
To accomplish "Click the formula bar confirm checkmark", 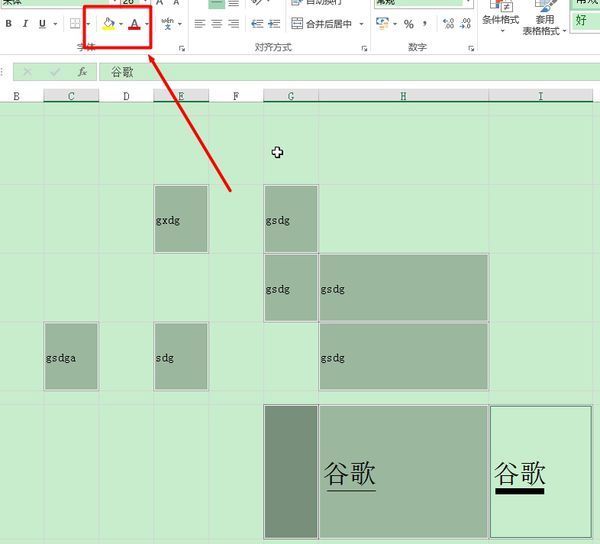I will click(55, 72).
